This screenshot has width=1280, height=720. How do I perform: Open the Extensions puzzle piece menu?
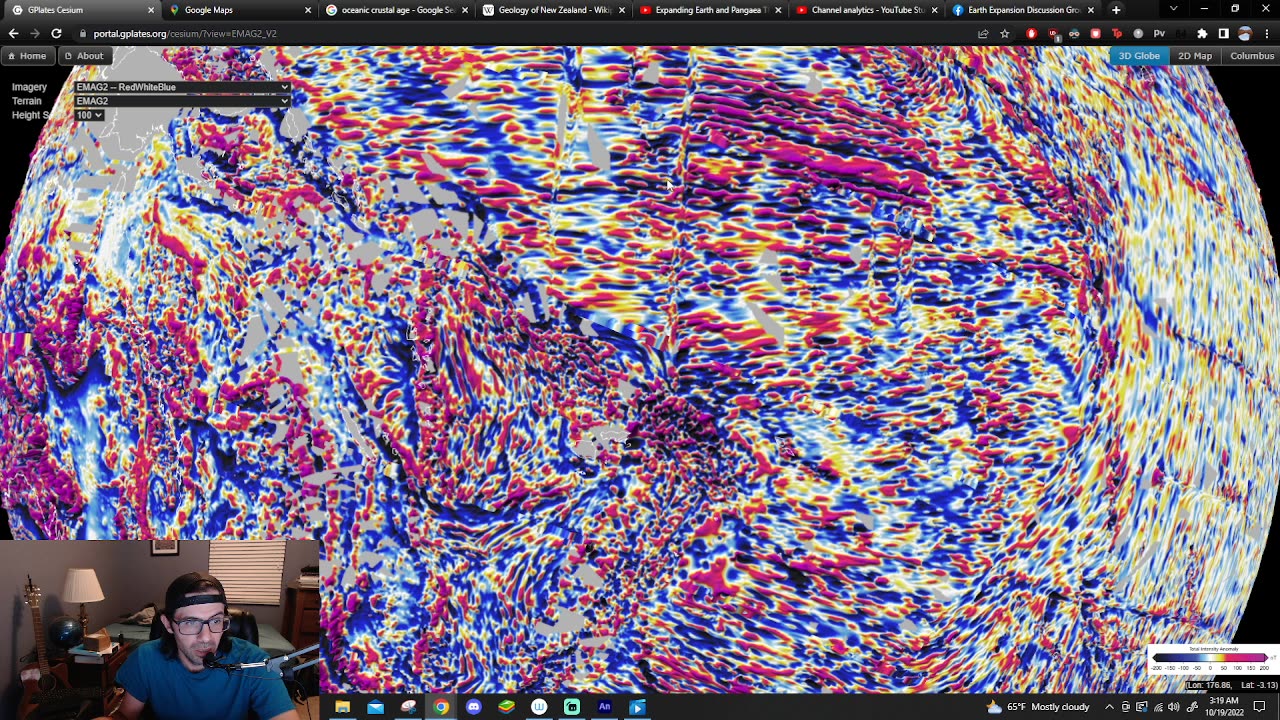[x=1202, y=34]
